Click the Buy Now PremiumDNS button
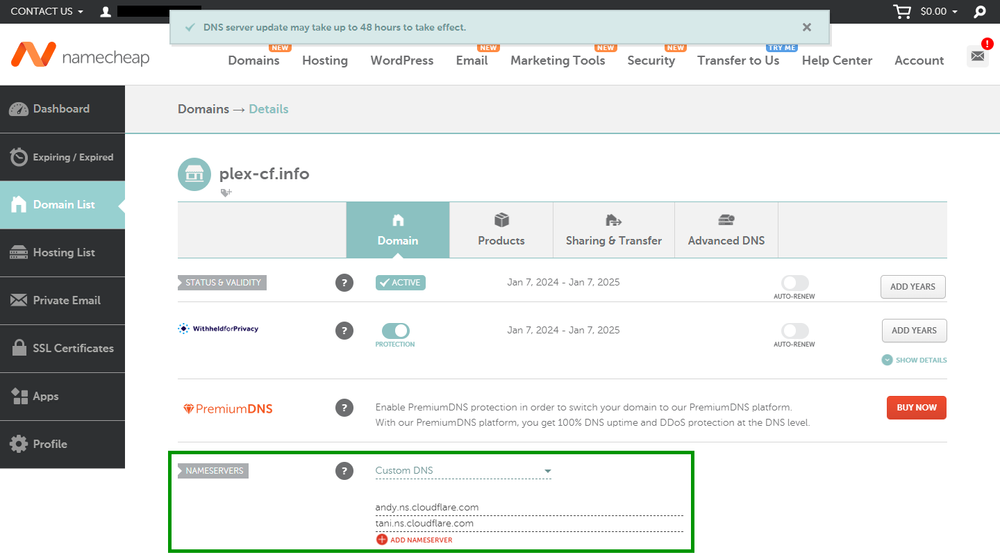The height and width of the screenshot is (555, 1000). [x=916, y=408]
